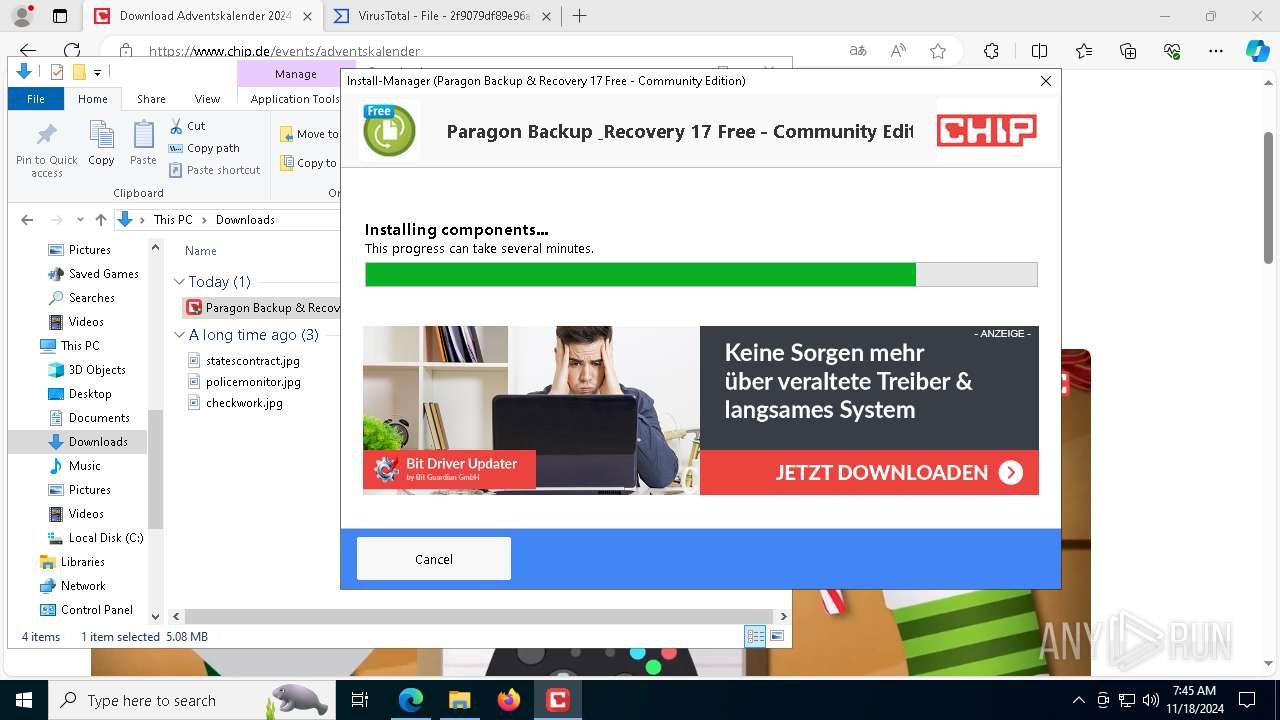Click Cut in Clipboard group
Screen dimensions: 1280x720
(x=187, y=126)
